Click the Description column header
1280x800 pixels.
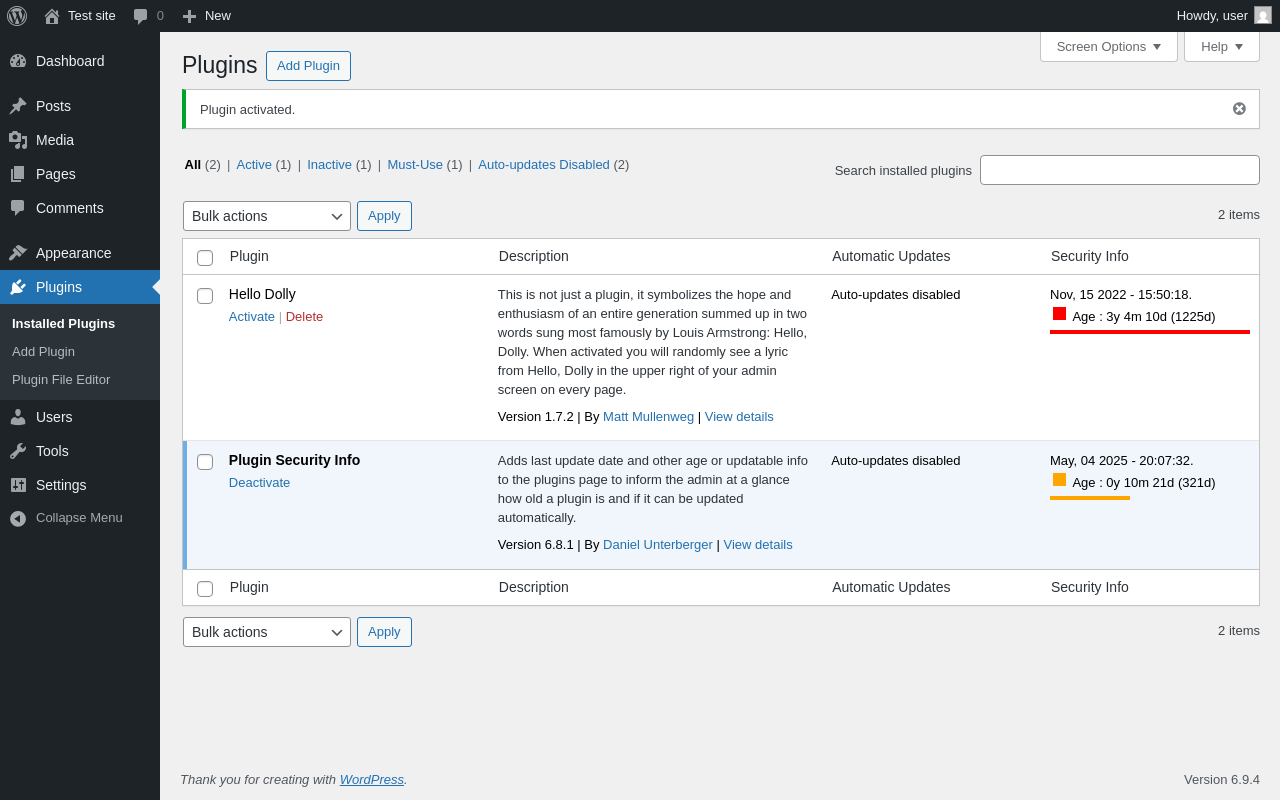point(534,256)
